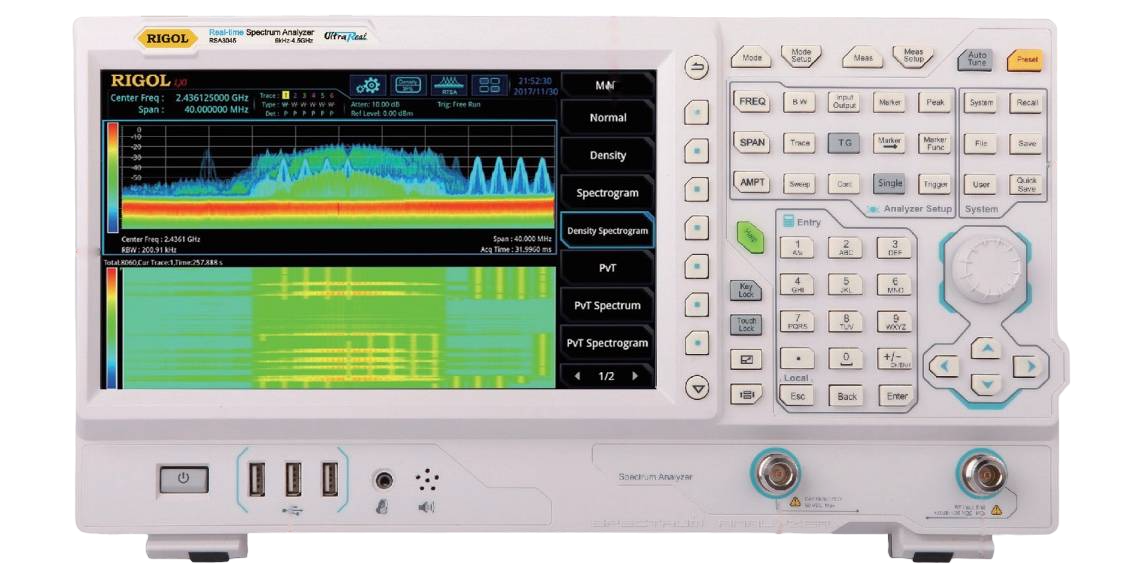The height and width of the screenshot is (570, 1140).
Task: Push the softkey next to PvT Spectrum
Action: (x=697, y=304)
